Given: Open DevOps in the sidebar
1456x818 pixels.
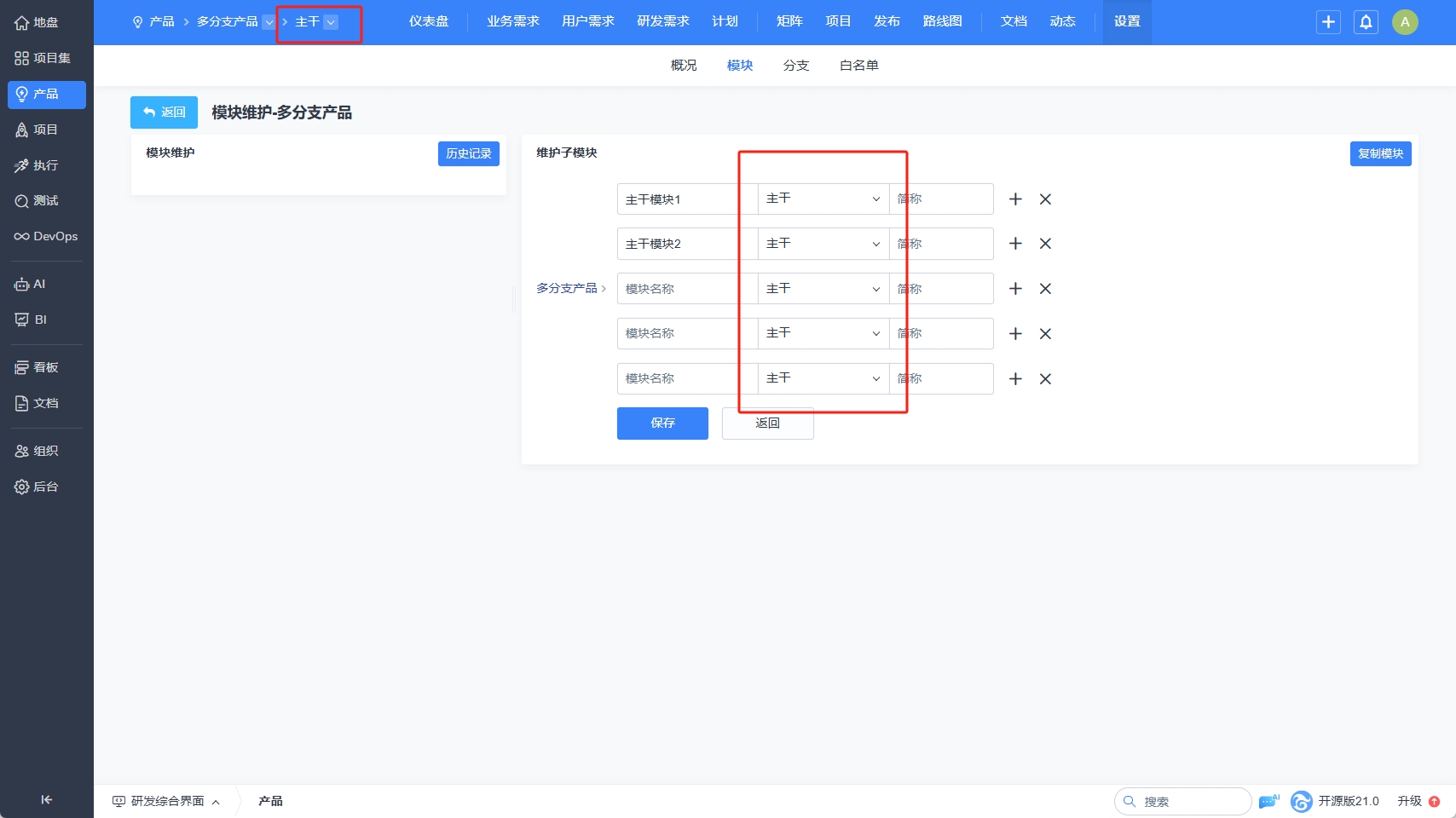Looking at the screenshot, I should 46,236.
